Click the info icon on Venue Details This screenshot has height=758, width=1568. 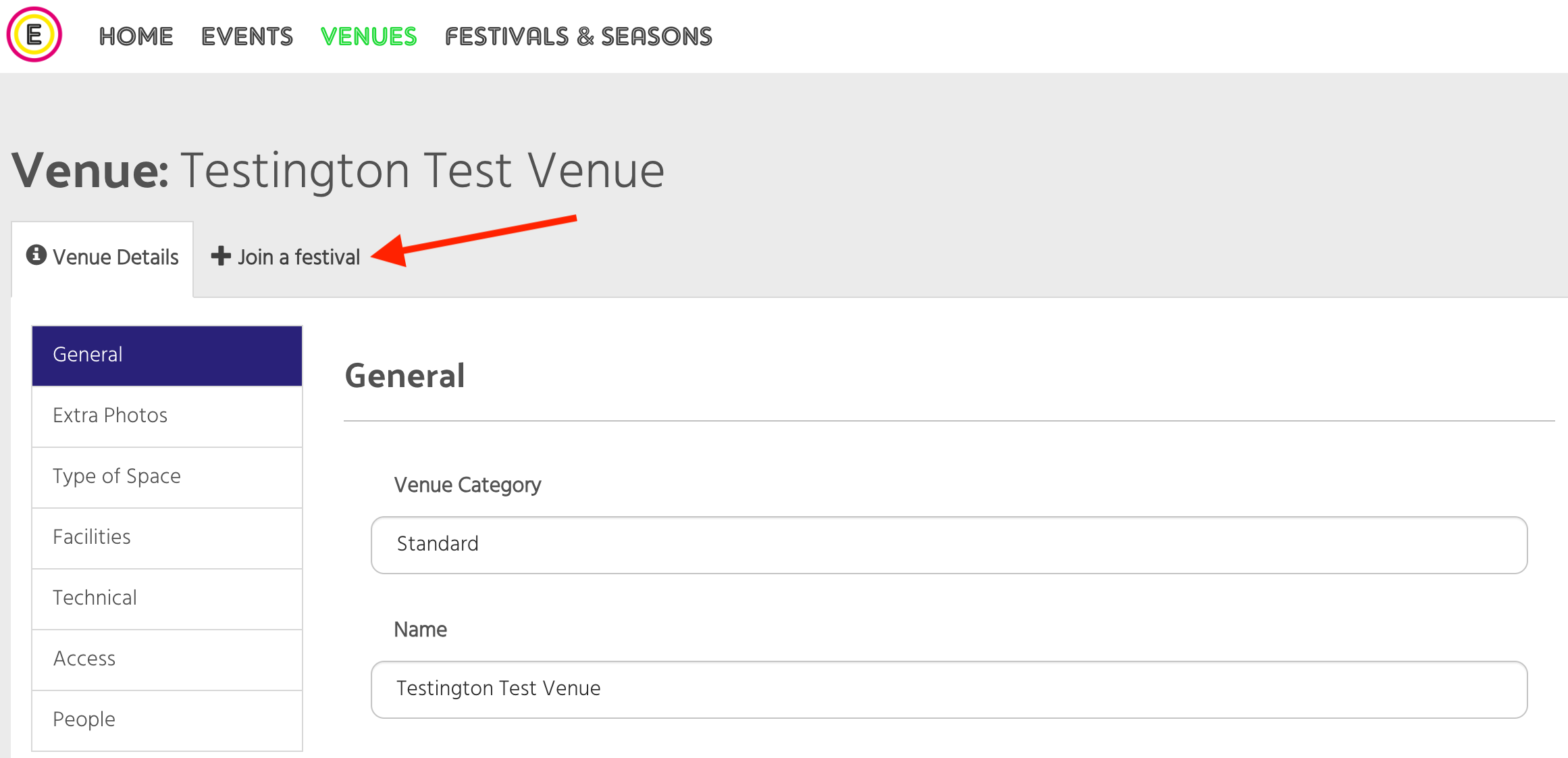pyautogui.click(x=36, y=255)
